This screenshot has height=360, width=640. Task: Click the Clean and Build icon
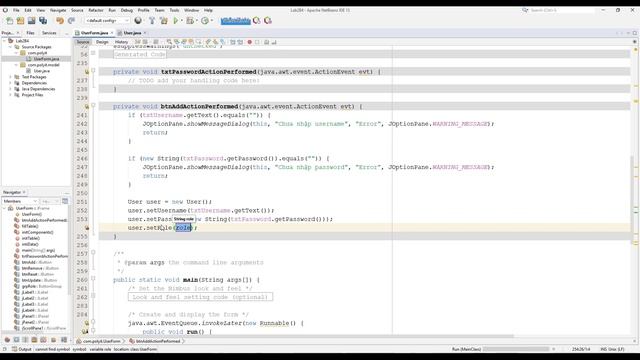(164, 20)
